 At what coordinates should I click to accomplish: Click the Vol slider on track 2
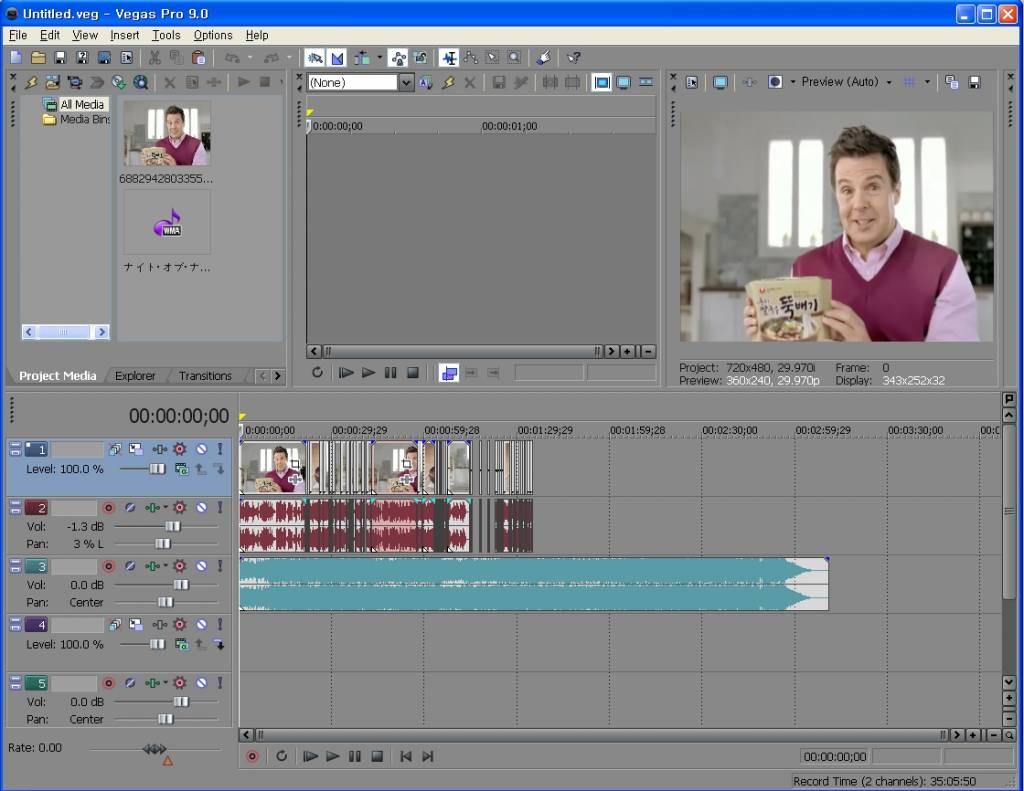[x=172, y=526]
